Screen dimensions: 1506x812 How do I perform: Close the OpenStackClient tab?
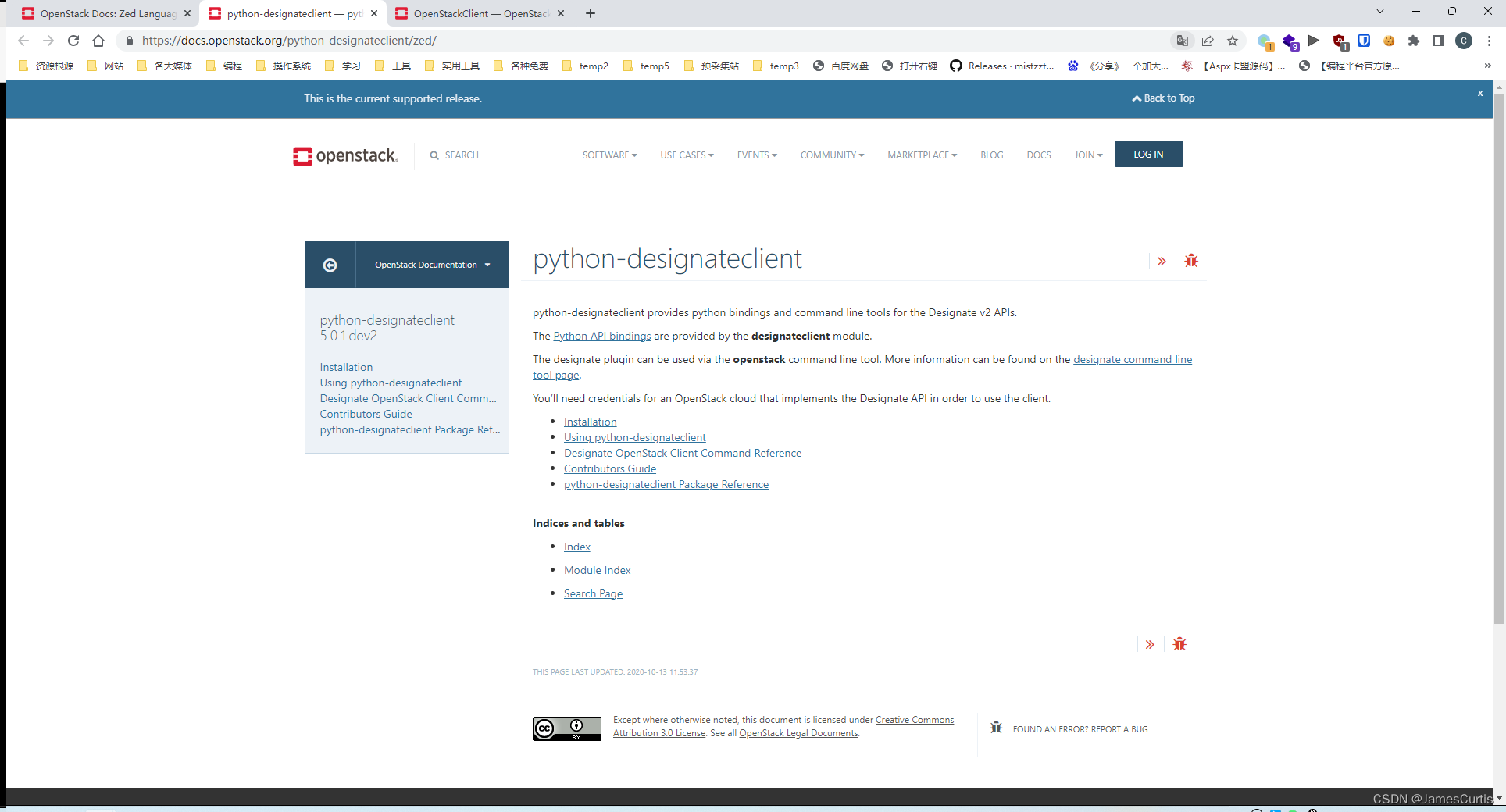pyautogui.click(x=561, y=13)
